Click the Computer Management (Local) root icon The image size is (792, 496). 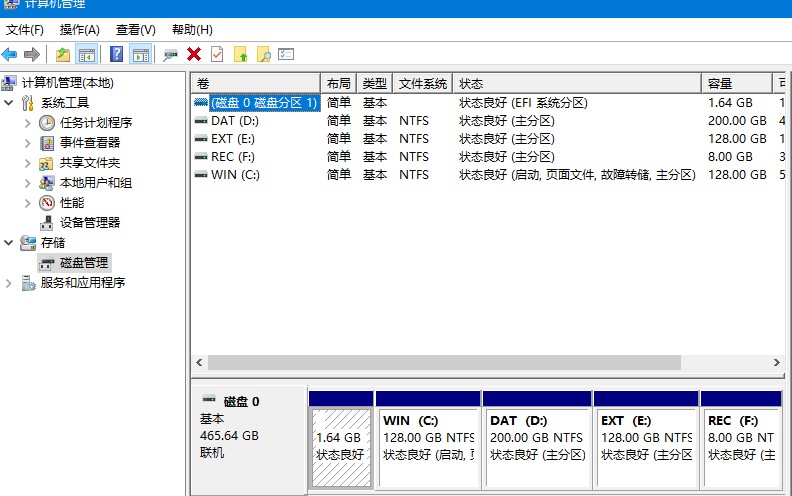(9, 83)
